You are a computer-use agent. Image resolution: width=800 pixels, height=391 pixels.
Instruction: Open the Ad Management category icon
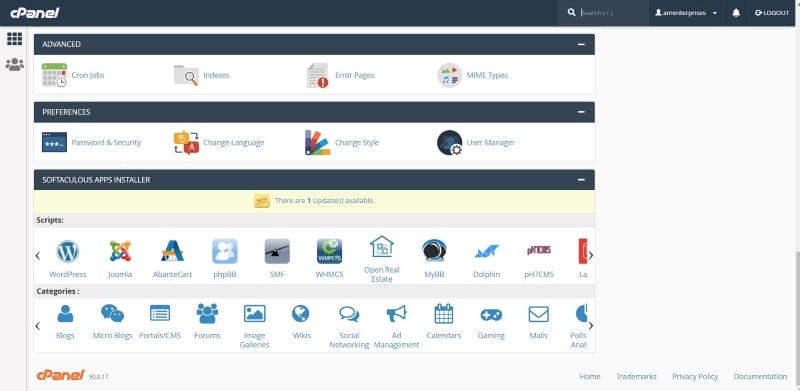coord(396,313)
